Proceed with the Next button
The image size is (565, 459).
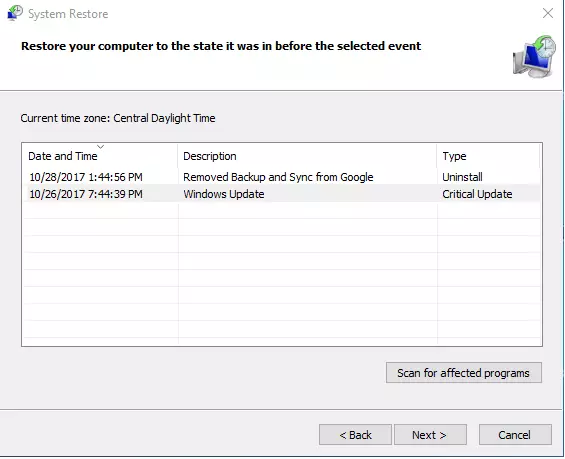431,435
